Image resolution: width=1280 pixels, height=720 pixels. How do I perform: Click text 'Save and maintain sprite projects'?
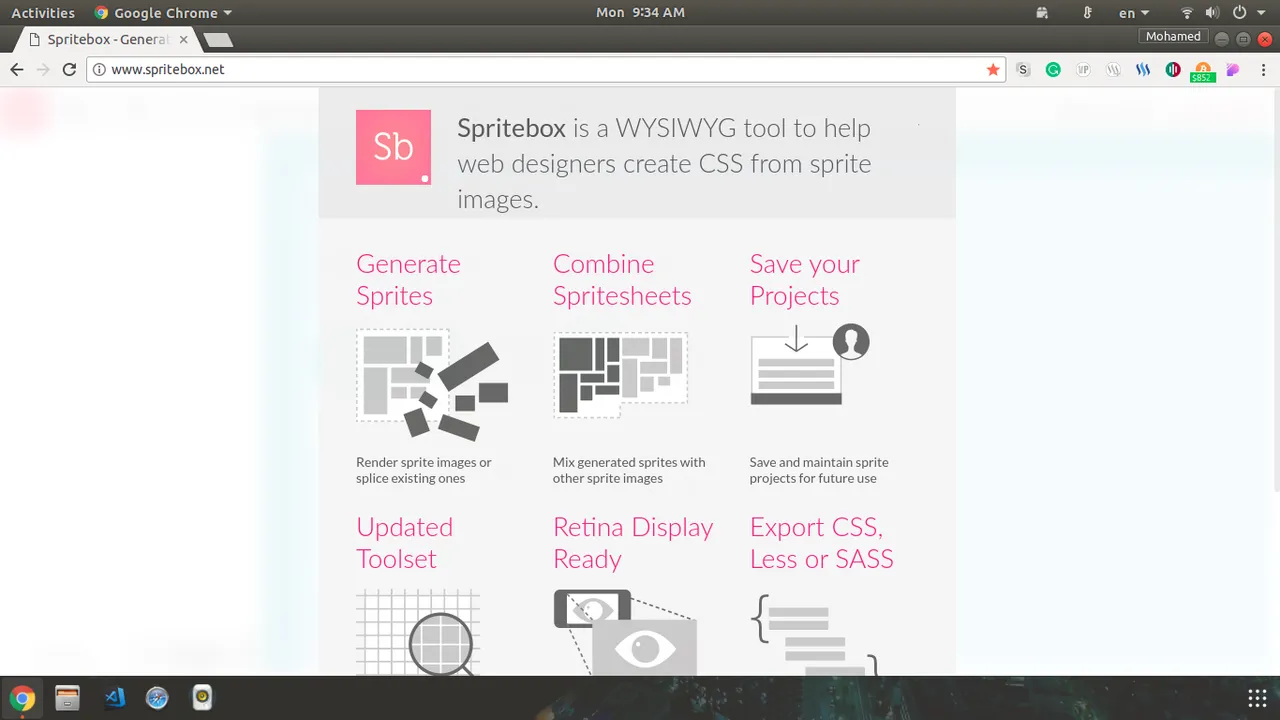[x=819, y=470]
